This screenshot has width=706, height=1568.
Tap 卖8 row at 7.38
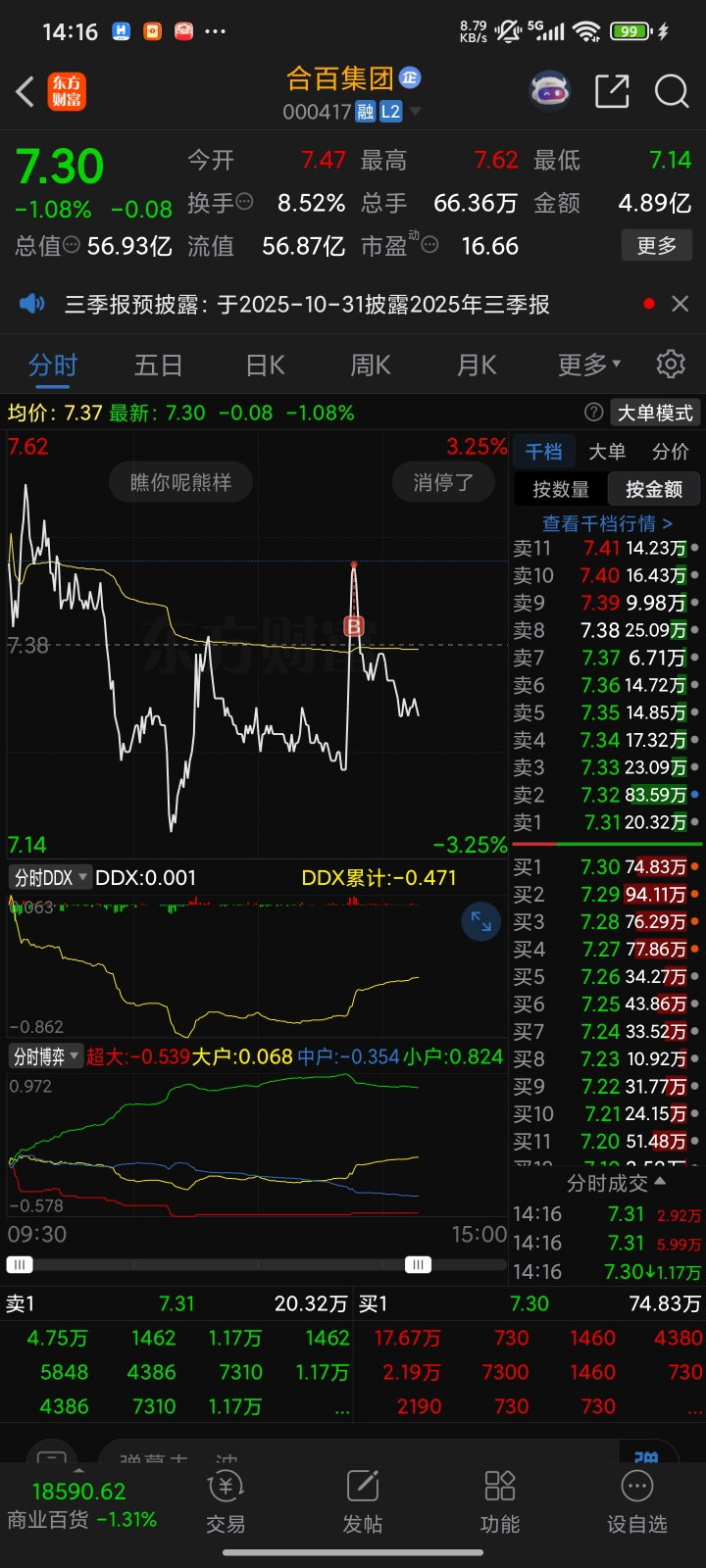coord(607,630)
